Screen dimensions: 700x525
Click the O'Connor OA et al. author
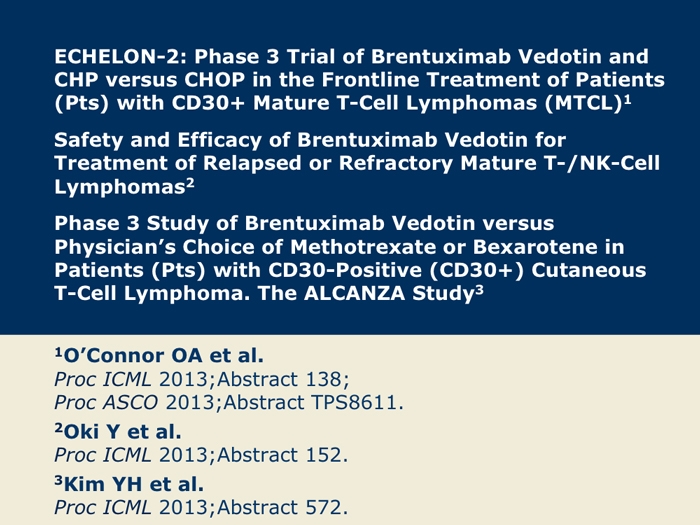coord(159,356)
